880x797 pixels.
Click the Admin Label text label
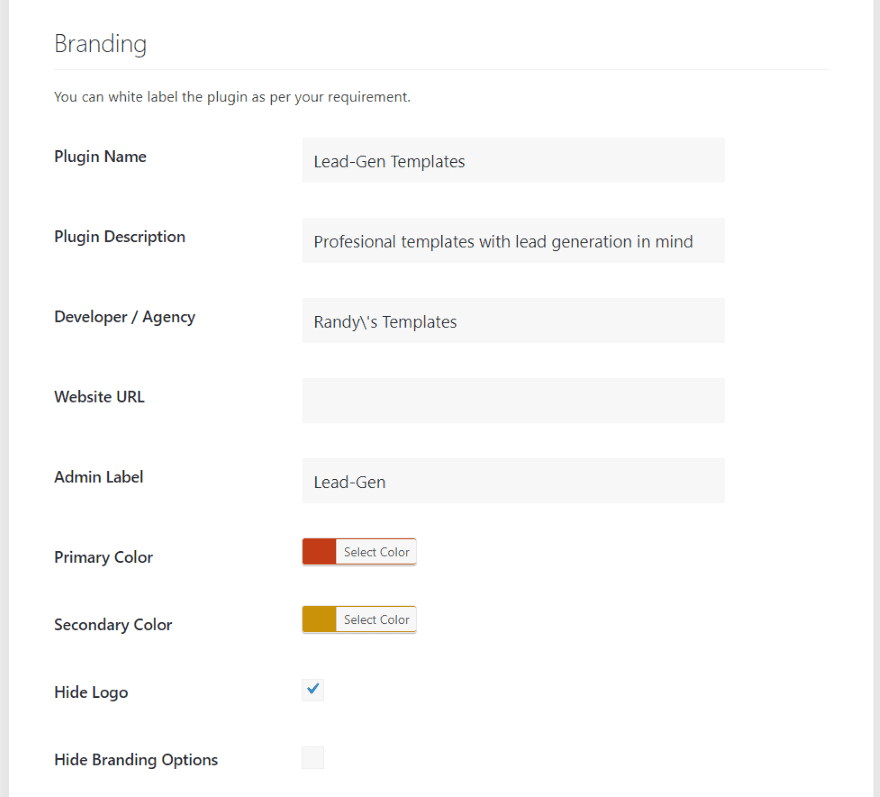click(x=99, y=477)
